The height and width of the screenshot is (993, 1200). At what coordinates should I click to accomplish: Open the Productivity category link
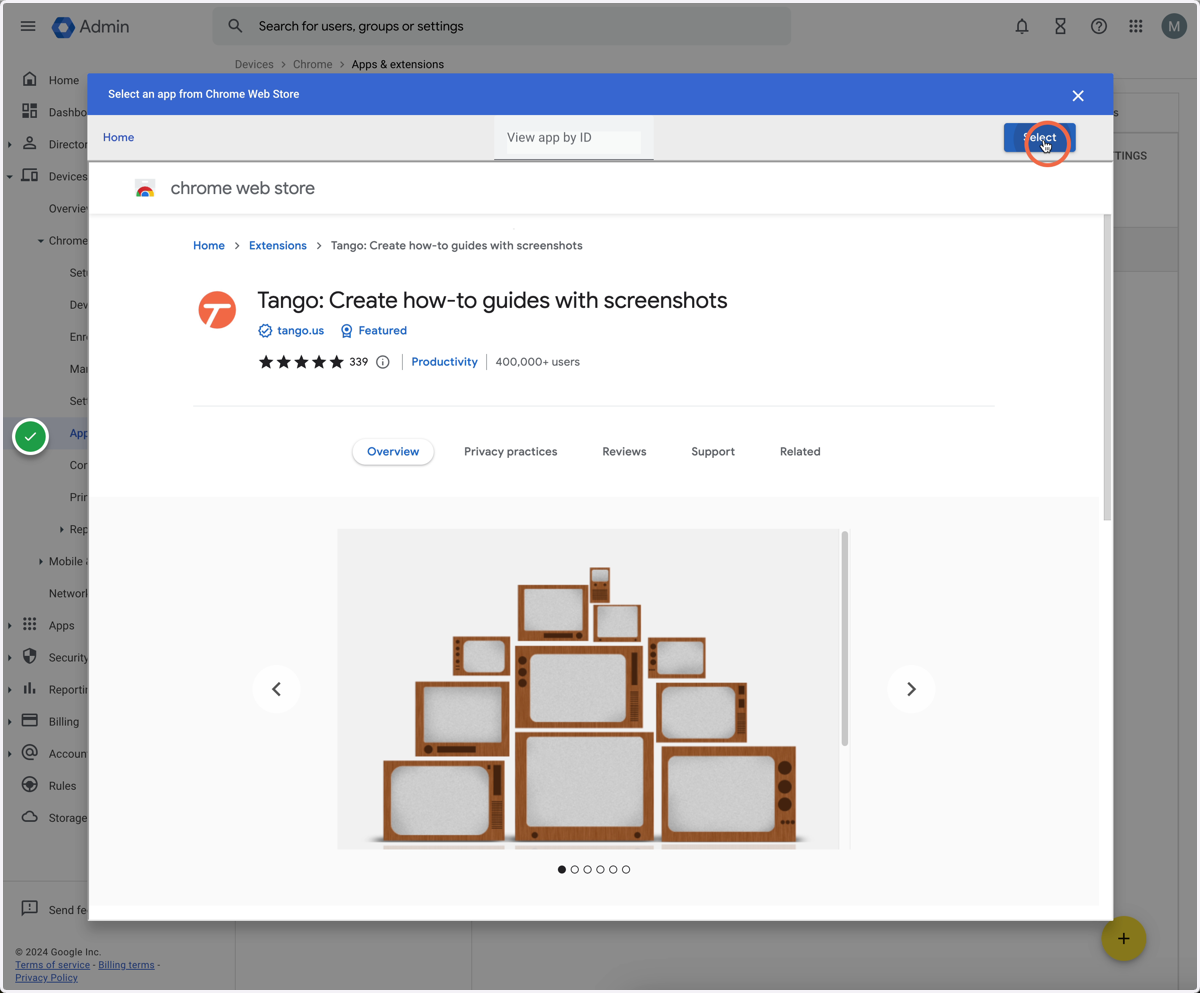coord(444,362)
